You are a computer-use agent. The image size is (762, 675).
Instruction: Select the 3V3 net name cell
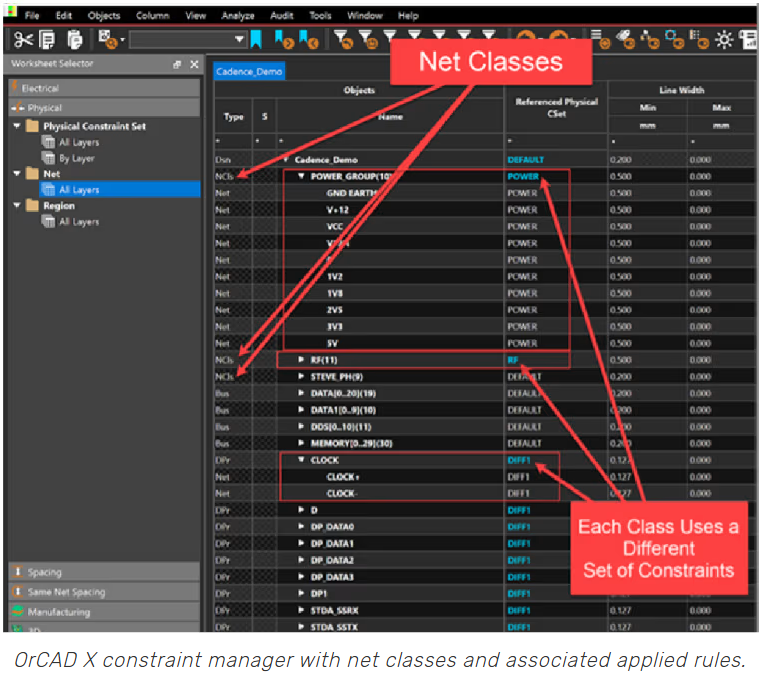pyautogui.click(x=390, y=326)
